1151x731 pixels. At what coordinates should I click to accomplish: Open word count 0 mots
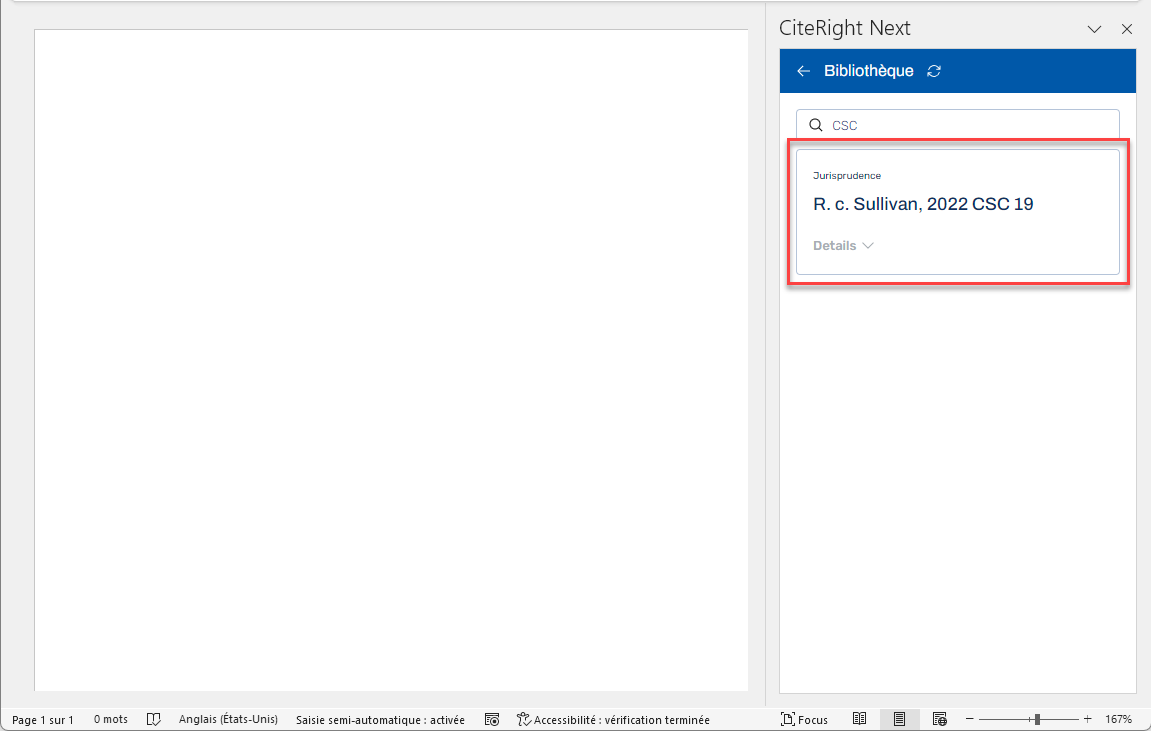pos(111,719)
